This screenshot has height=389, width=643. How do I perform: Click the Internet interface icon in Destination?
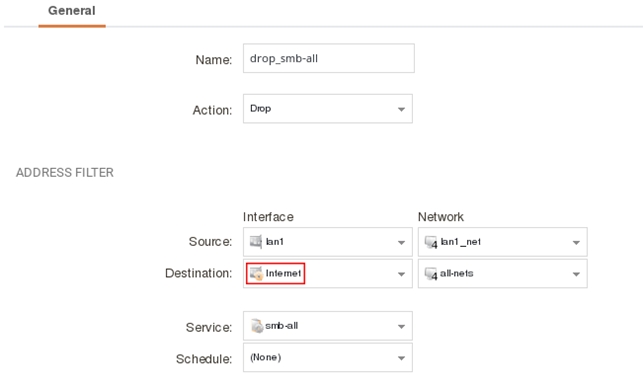pos(256,274)
